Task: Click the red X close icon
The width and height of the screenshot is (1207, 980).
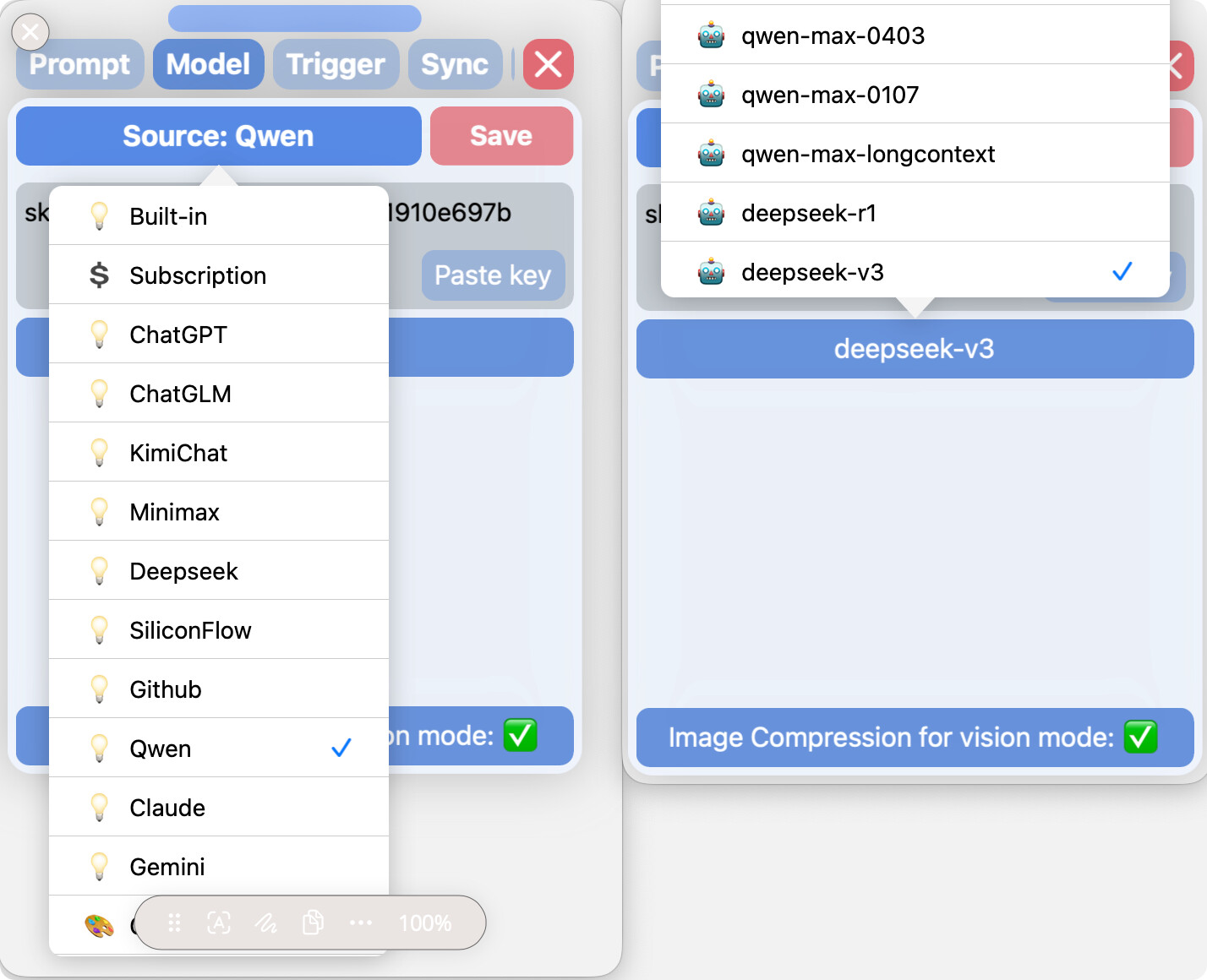Action: tap(549, 64)
